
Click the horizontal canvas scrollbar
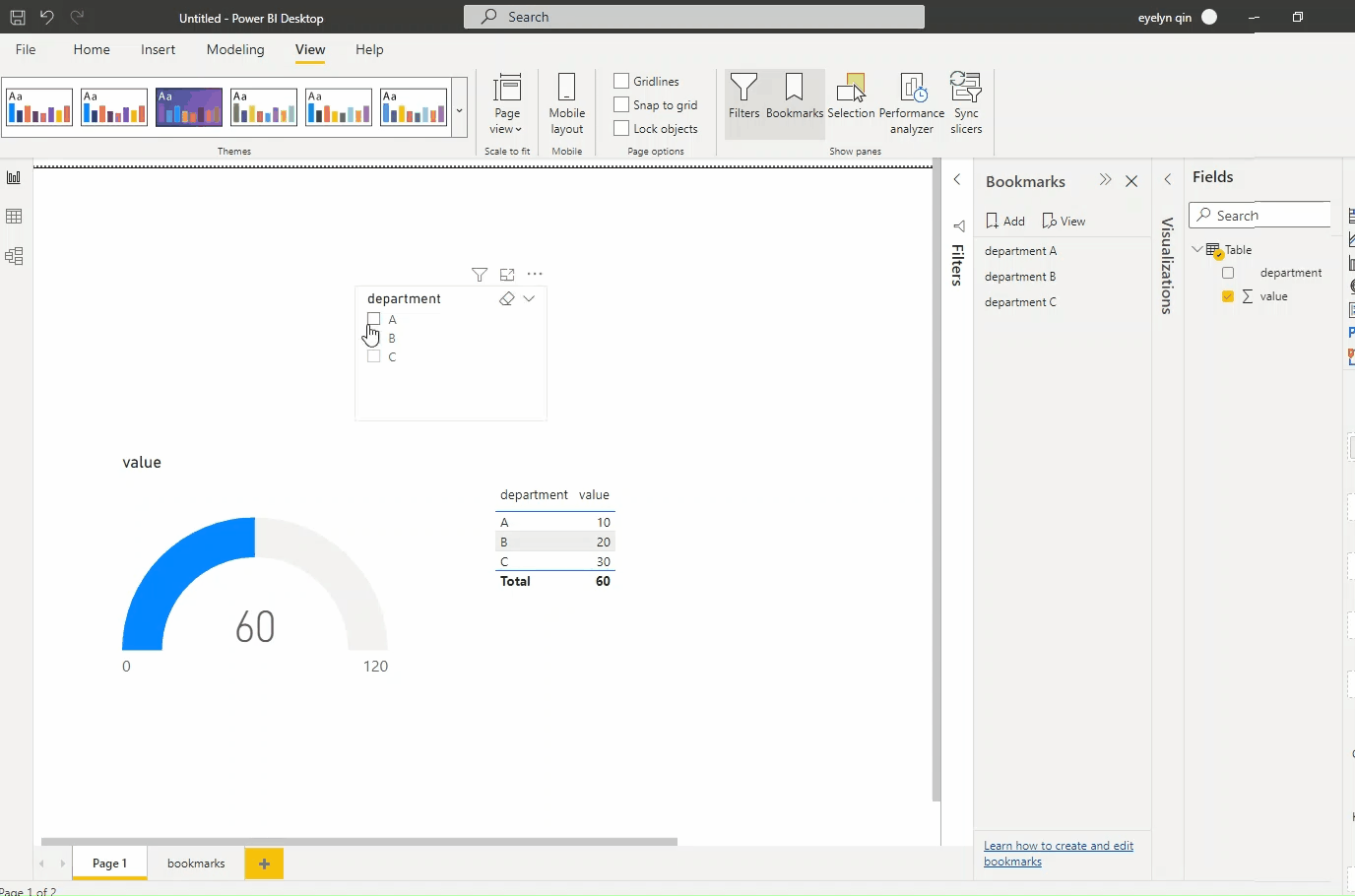(359, 842)
